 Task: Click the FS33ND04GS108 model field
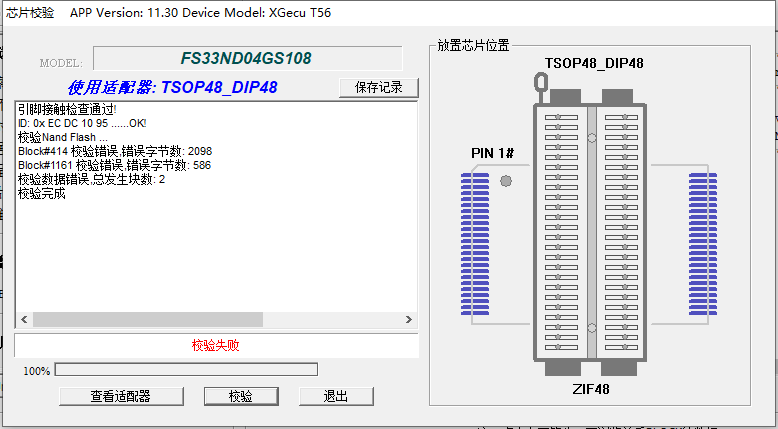247,59
